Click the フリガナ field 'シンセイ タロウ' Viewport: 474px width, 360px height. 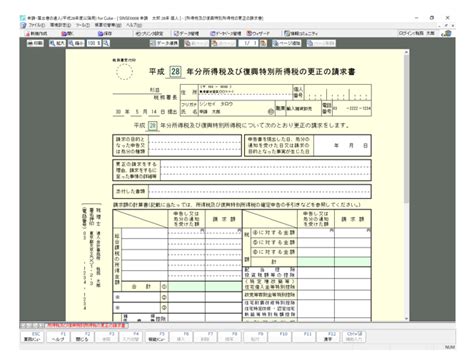pos(237,104)
